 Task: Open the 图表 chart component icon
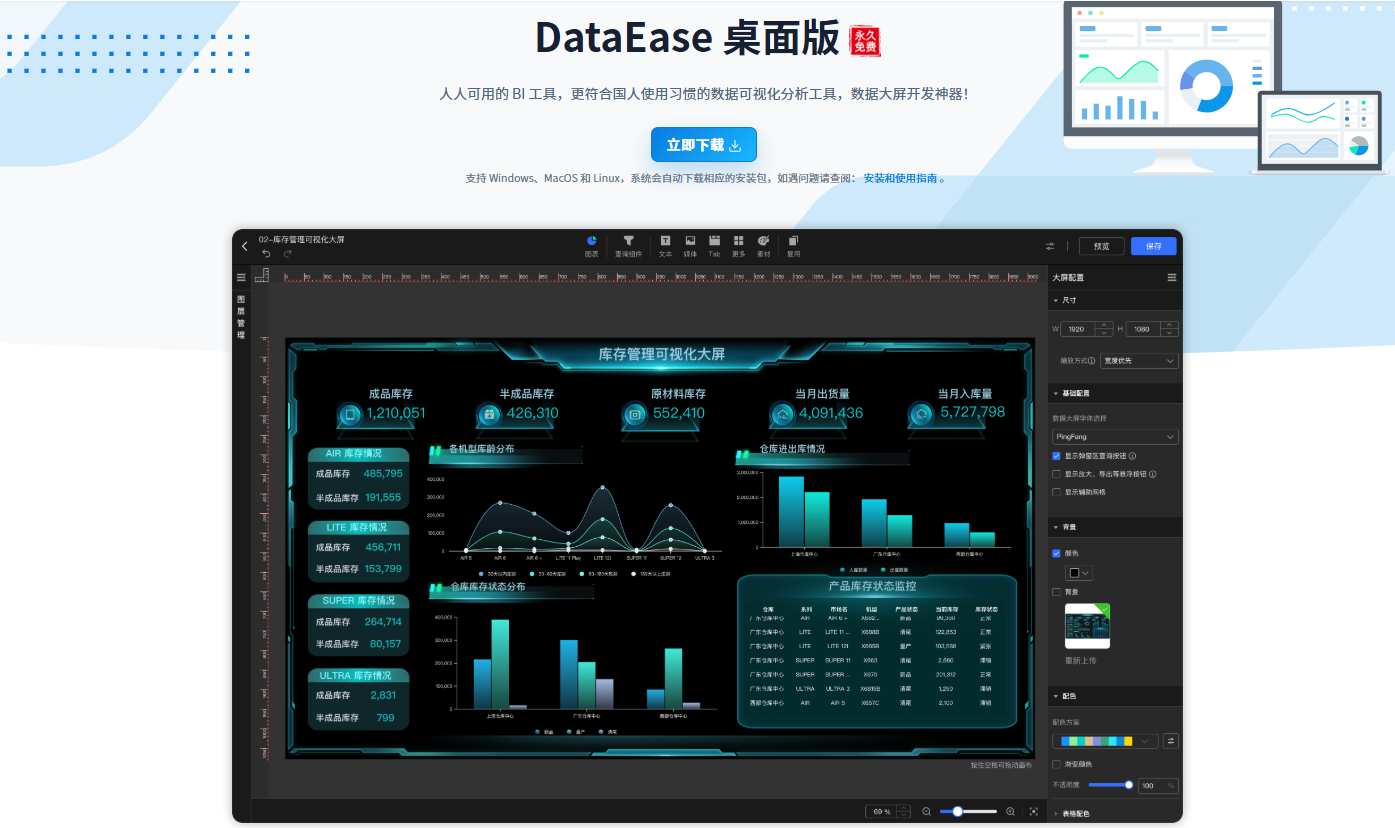coord(592,241)
